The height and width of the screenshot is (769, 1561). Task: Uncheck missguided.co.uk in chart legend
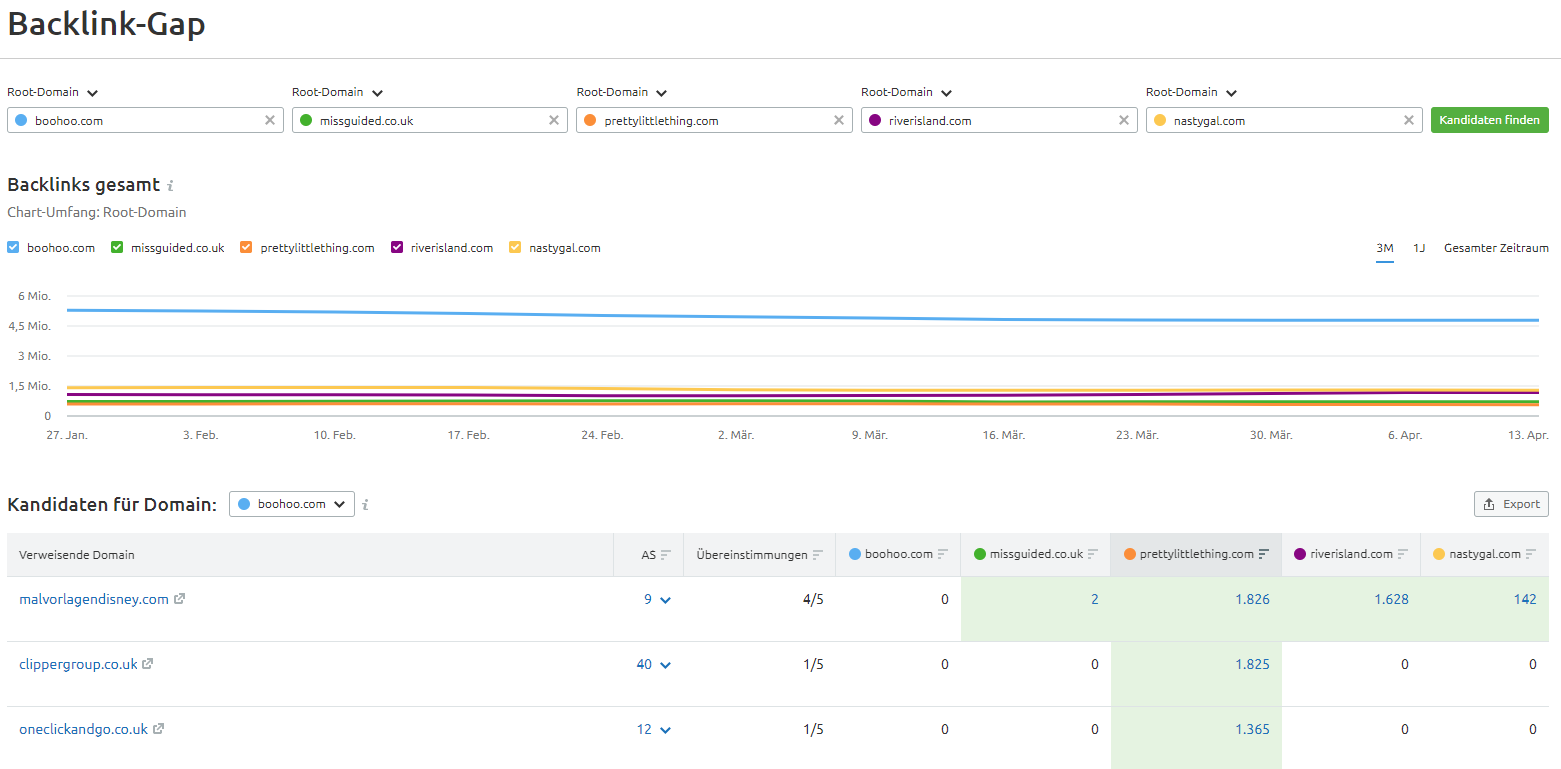117,248
